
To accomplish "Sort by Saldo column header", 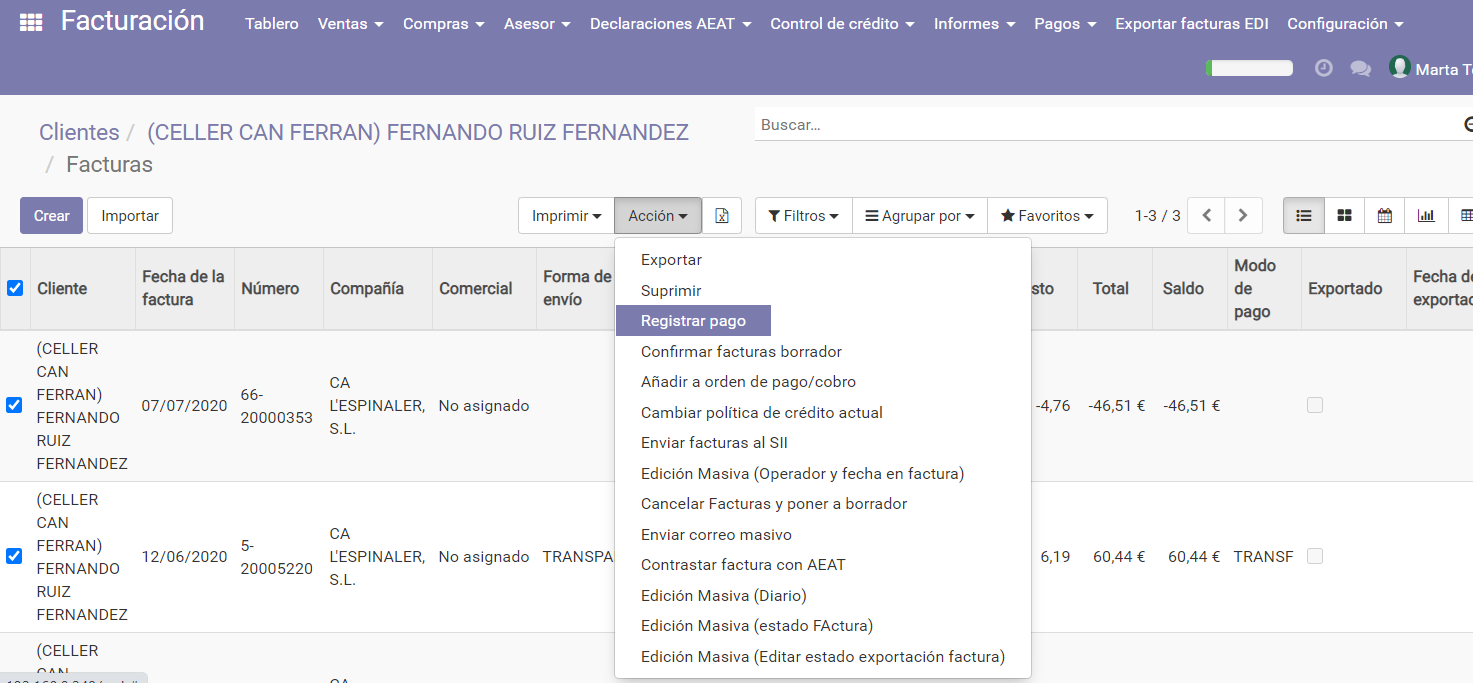I will coord(1190,288).
